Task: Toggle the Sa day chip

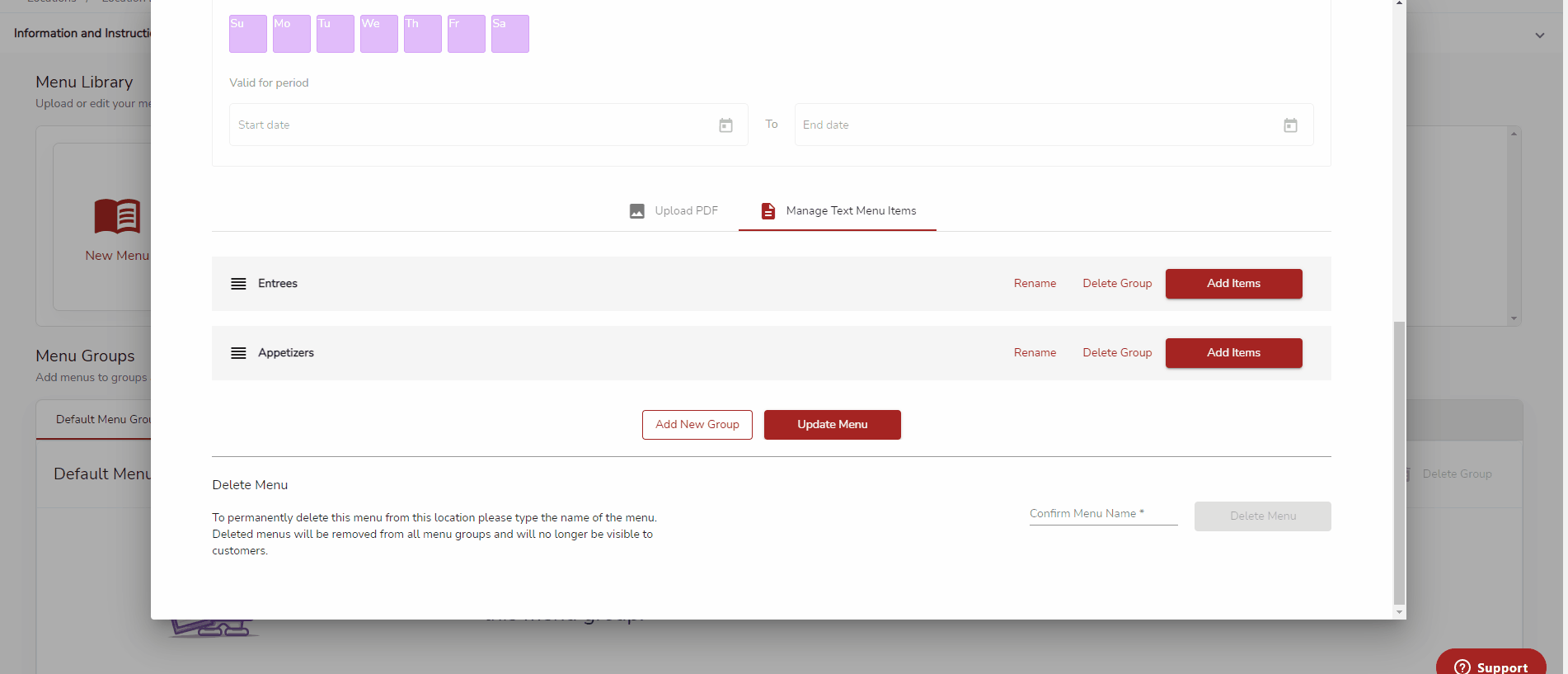Action: point(510,34)
